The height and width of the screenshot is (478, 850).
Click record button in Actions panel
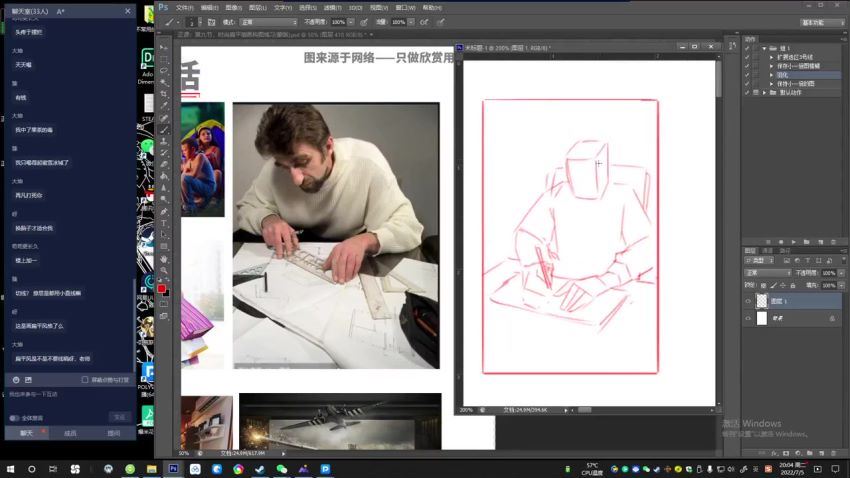781,242
